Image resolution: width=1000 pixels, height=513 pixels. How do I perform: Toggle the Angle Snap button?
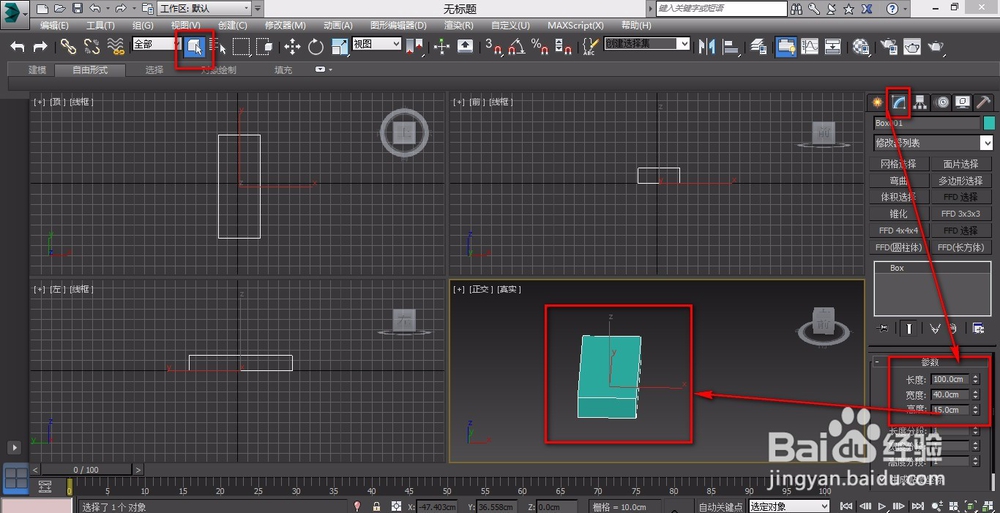517,47
